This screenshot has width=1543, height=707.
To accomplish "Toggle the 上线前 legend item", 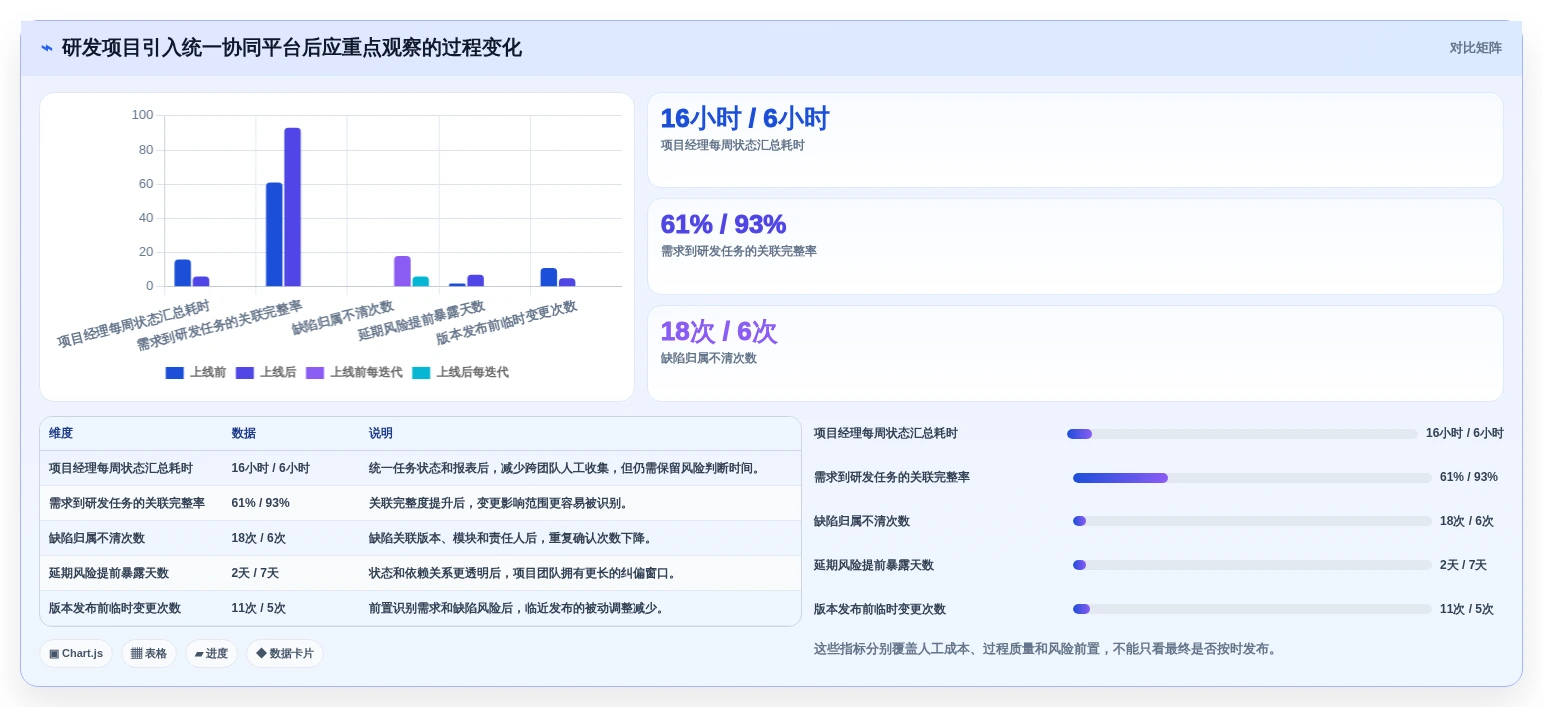I will [x=196, y=372].
